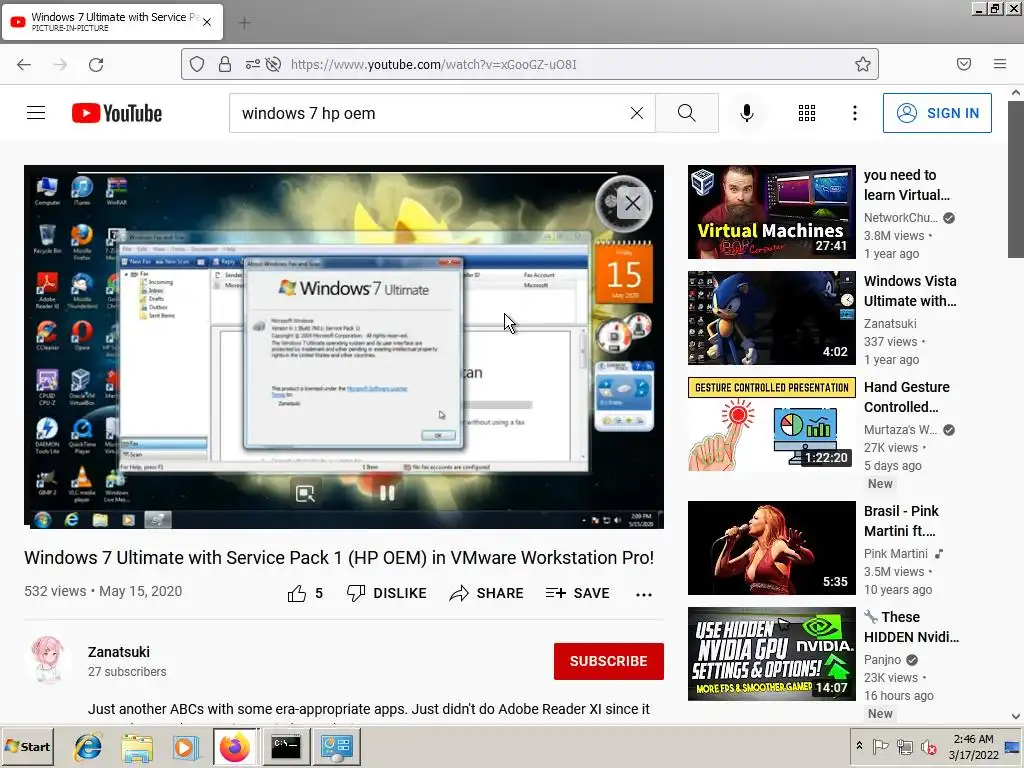This screenshot has height=768, width=1024.
Task: Open 'Brasil - Pink Martini ft.' title
Action: 901,520
